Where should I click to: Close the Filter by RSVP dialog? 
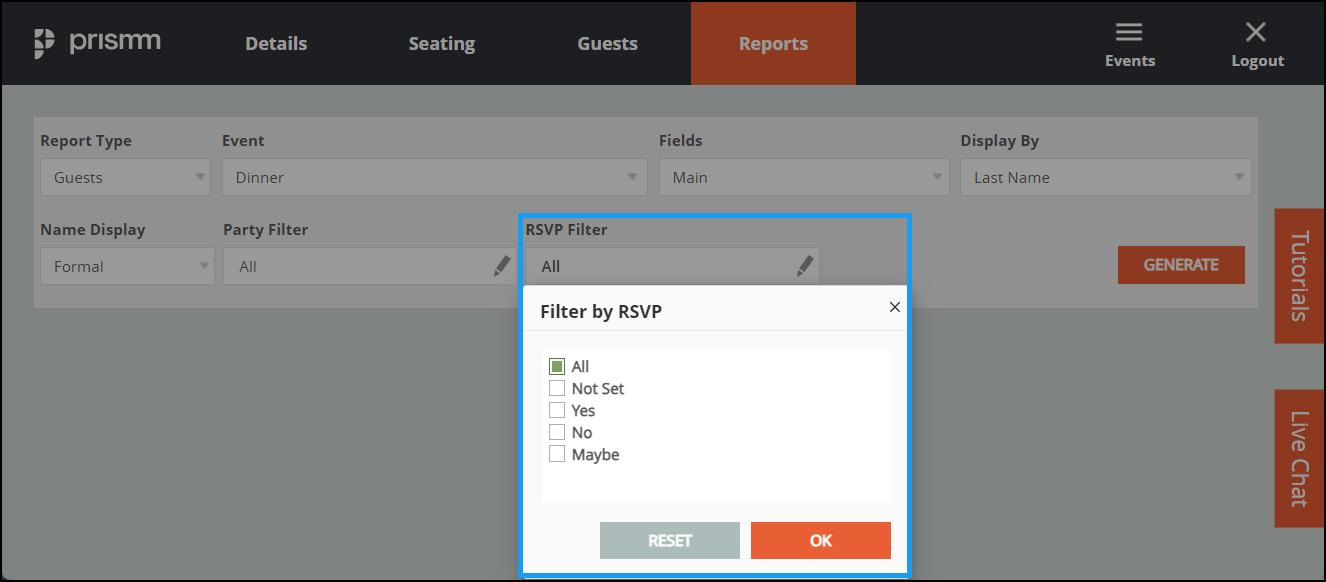pos(894,307)
